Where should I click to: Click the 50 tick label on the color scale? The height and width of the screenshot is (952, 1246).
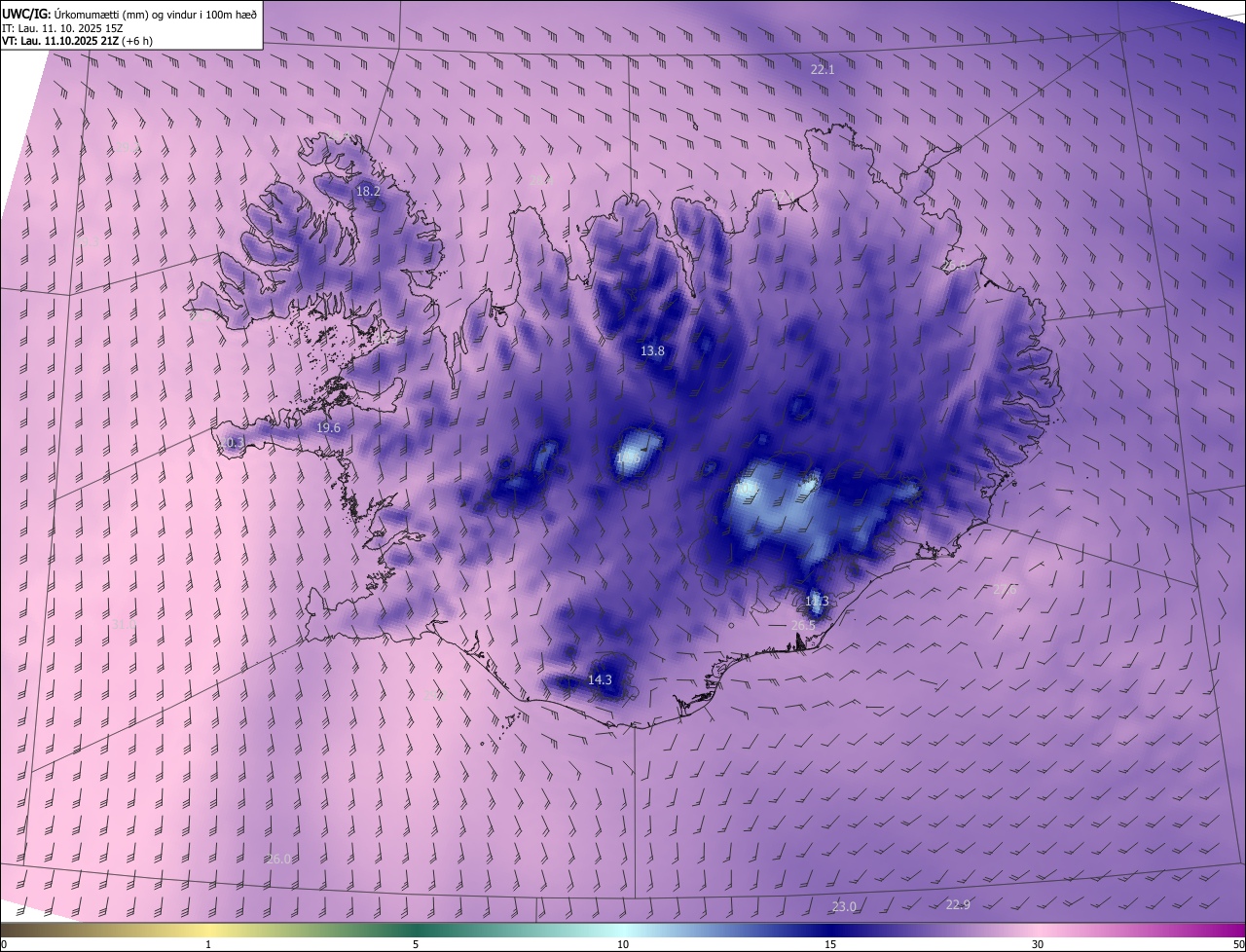click(x=1238, y=945)
